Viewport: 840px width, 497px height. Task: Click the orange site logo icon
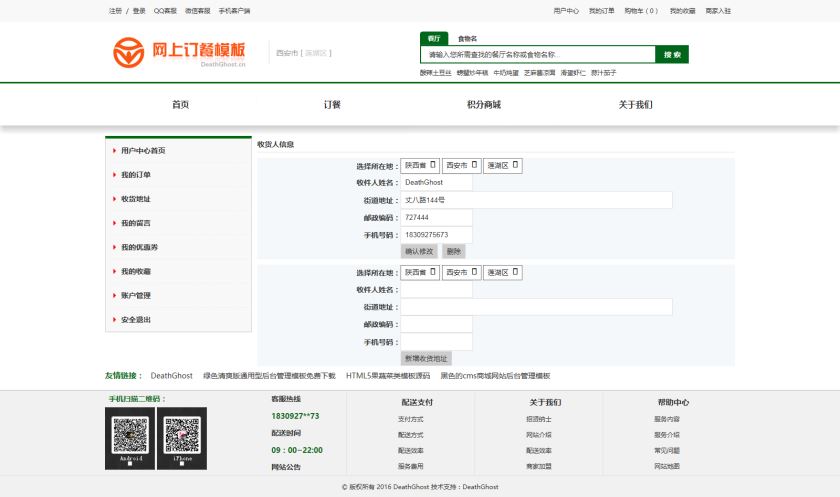tap(129, 52)
